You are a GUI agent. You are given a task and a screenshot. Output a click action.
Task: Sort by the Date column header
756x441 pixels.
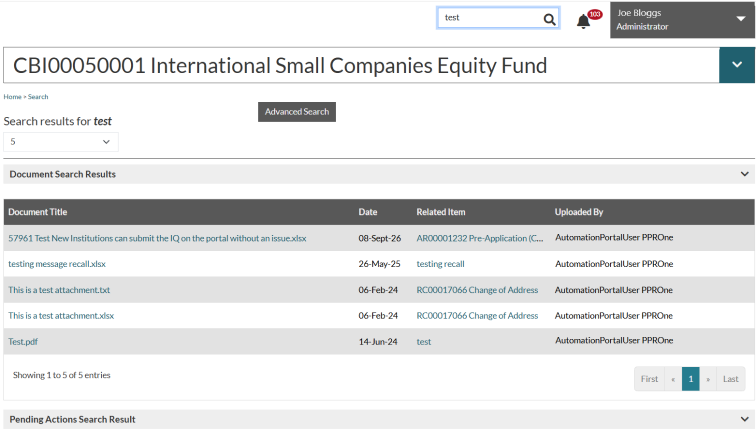pos(368,212)
